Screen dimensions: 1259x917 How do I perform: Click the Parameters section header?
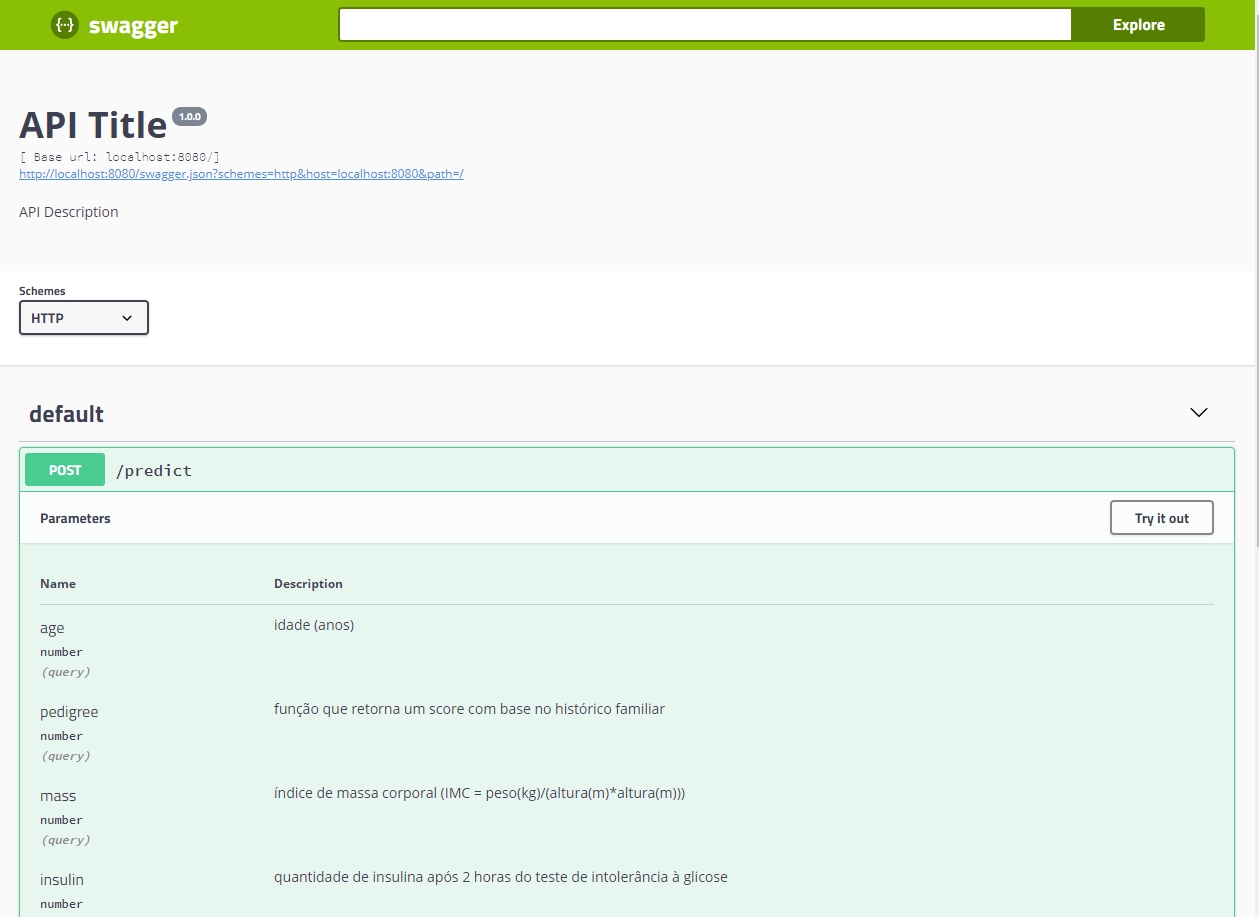75,519
